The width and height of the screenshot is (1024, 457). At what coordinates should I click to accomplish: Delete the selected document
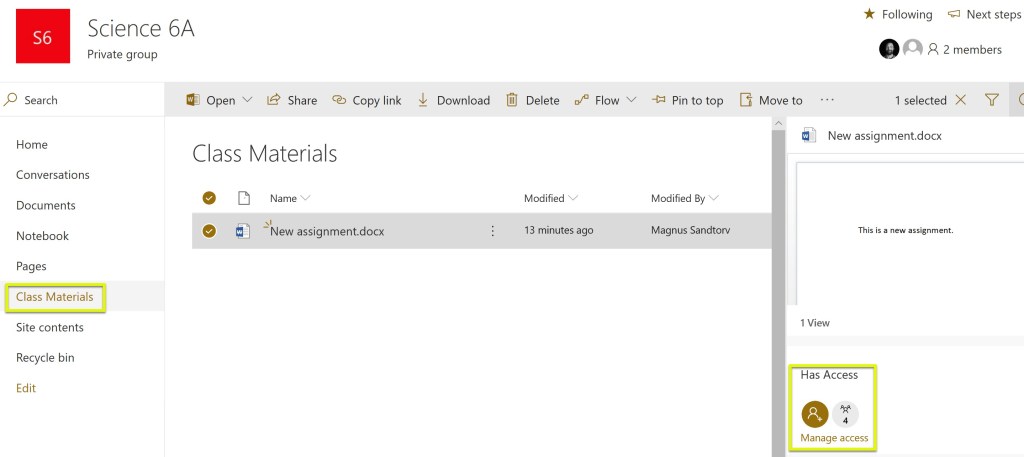(532, 100)
